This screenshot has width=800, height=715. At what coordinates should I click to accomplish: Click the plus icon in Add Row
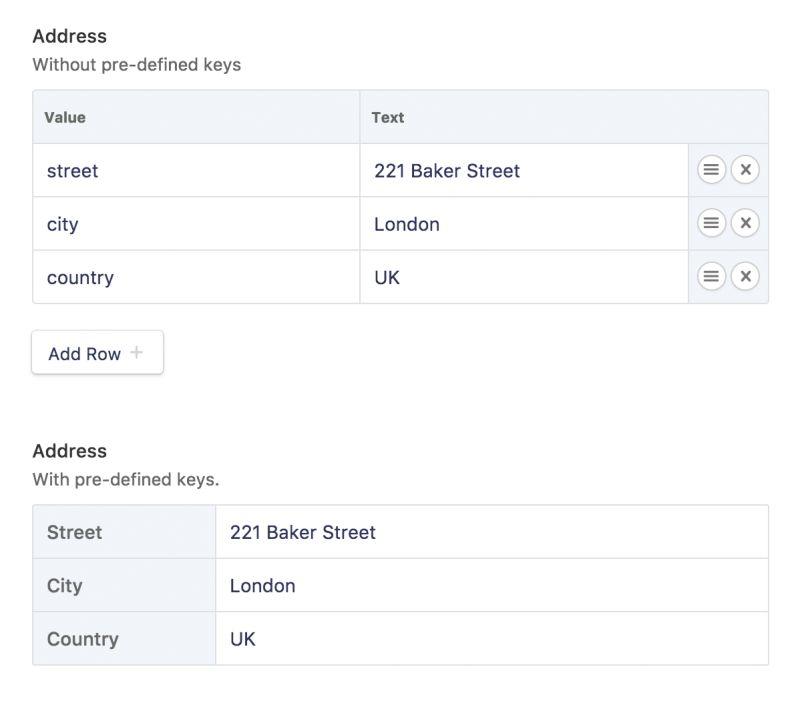point(136,352)
